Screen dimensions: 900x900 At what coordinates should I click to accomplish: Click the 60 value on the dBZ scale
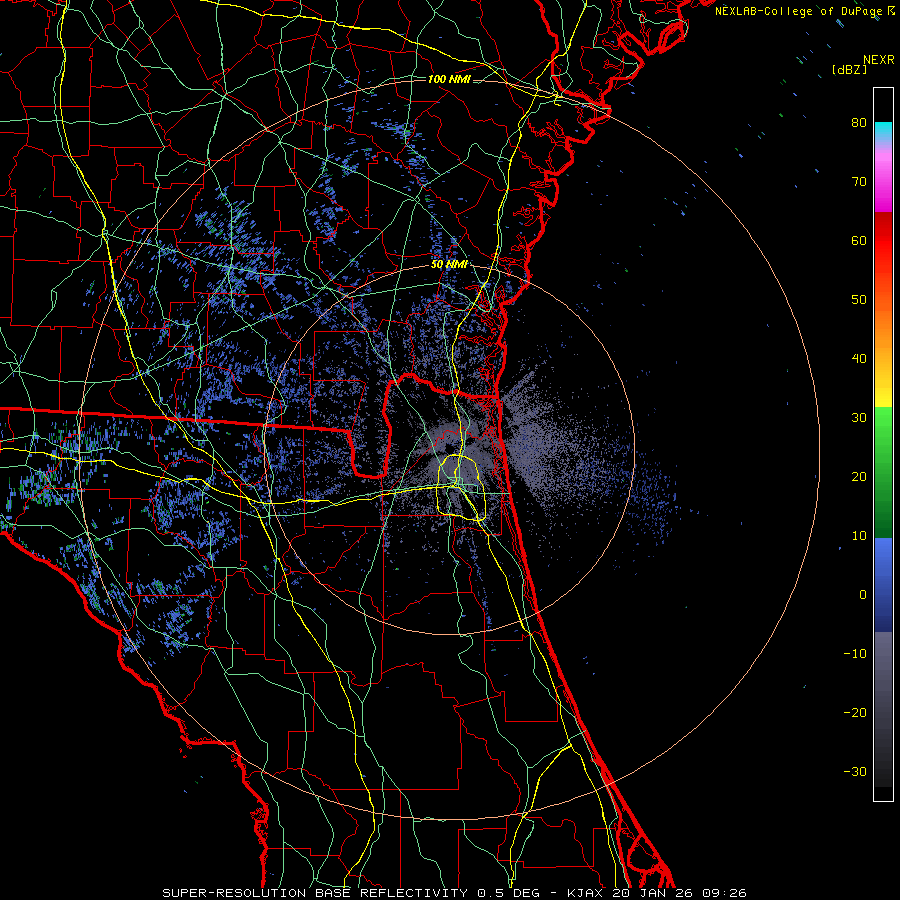point(859,240)
